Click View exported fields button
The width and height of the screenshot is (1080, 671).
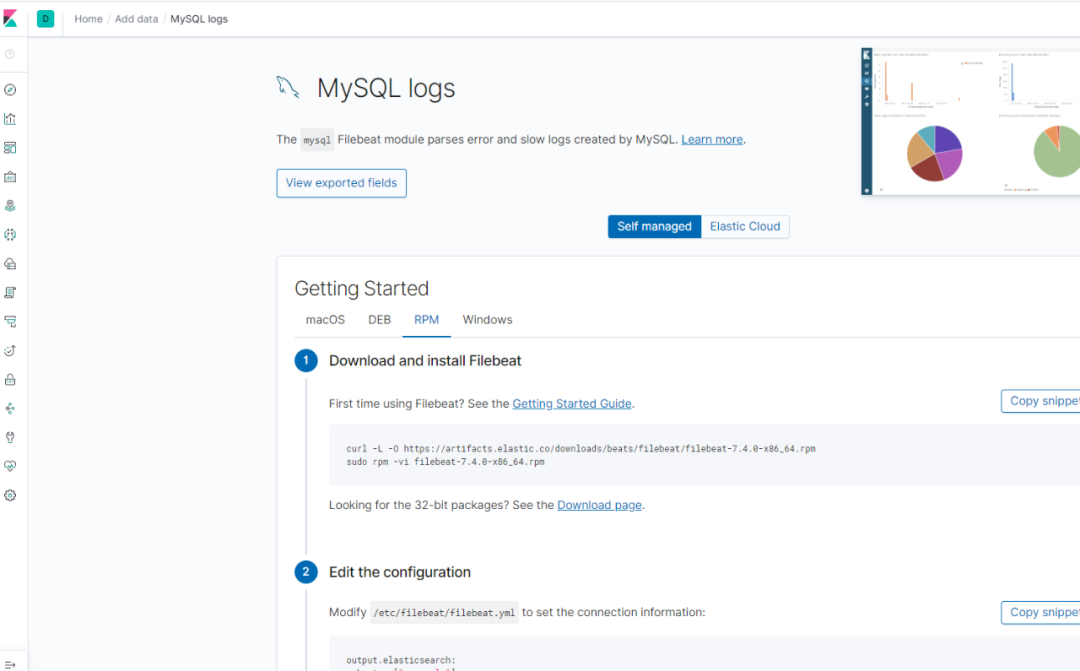342,183
